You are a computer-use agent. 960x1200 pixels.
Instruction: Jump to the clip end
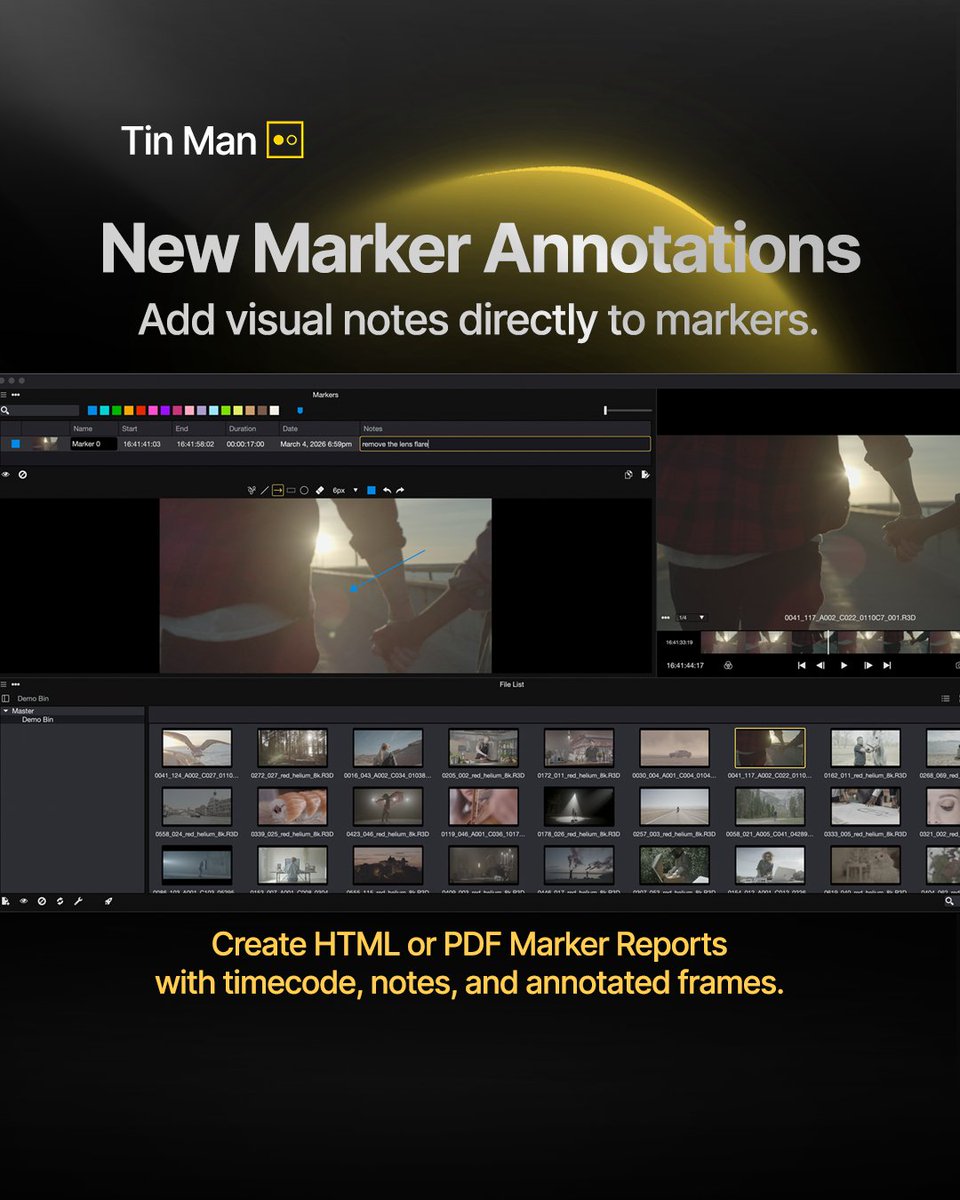(x=887, y=665)
